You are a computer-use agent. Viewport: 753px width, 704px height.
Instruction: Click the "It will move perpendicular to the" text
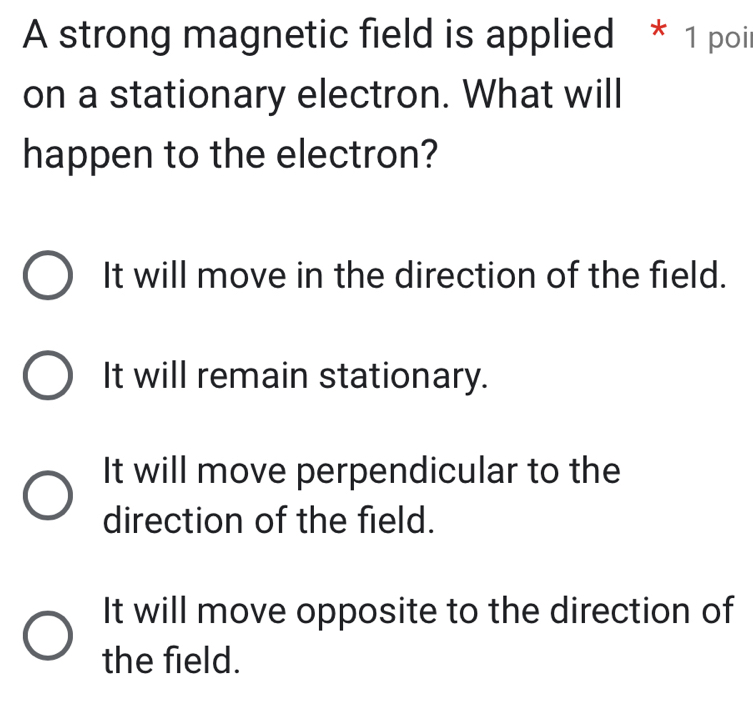tap(360, 470)
